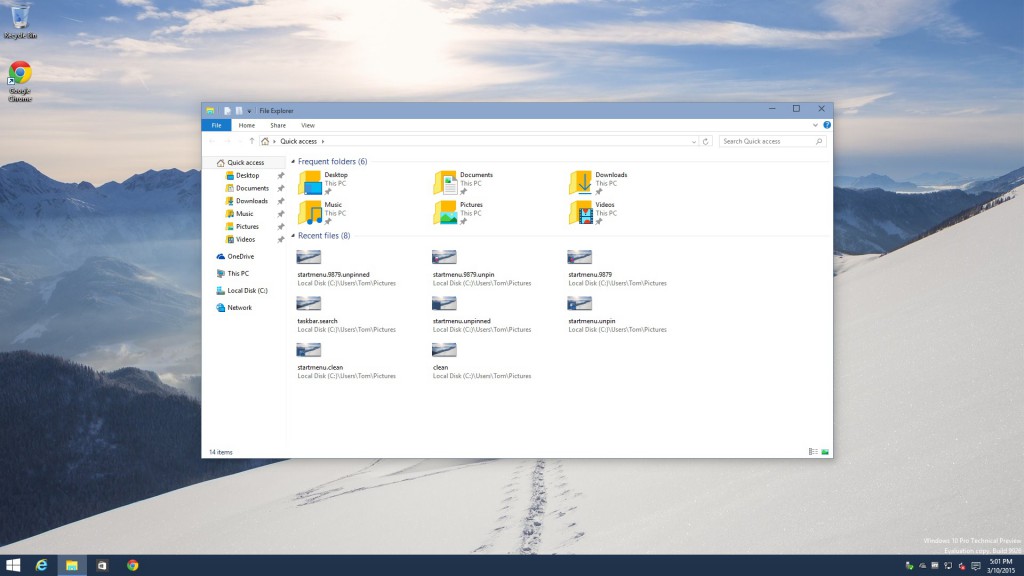The width and height of the screenshot is (1024, 576).
Task: Select Local Disk (C:) in navigation pane
Action: [242, 291]
